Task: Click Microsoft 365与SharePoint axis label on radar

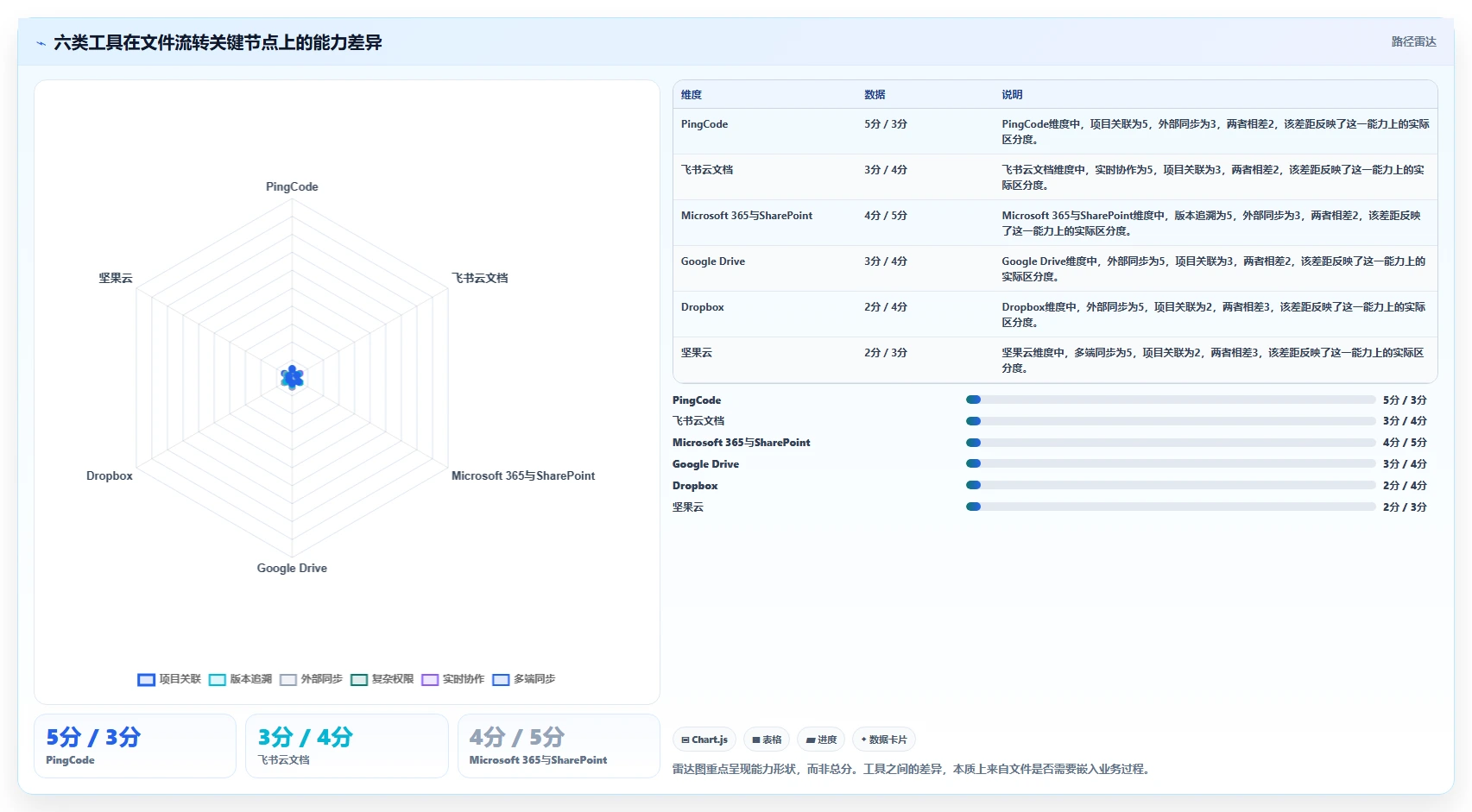Action: 523,475
